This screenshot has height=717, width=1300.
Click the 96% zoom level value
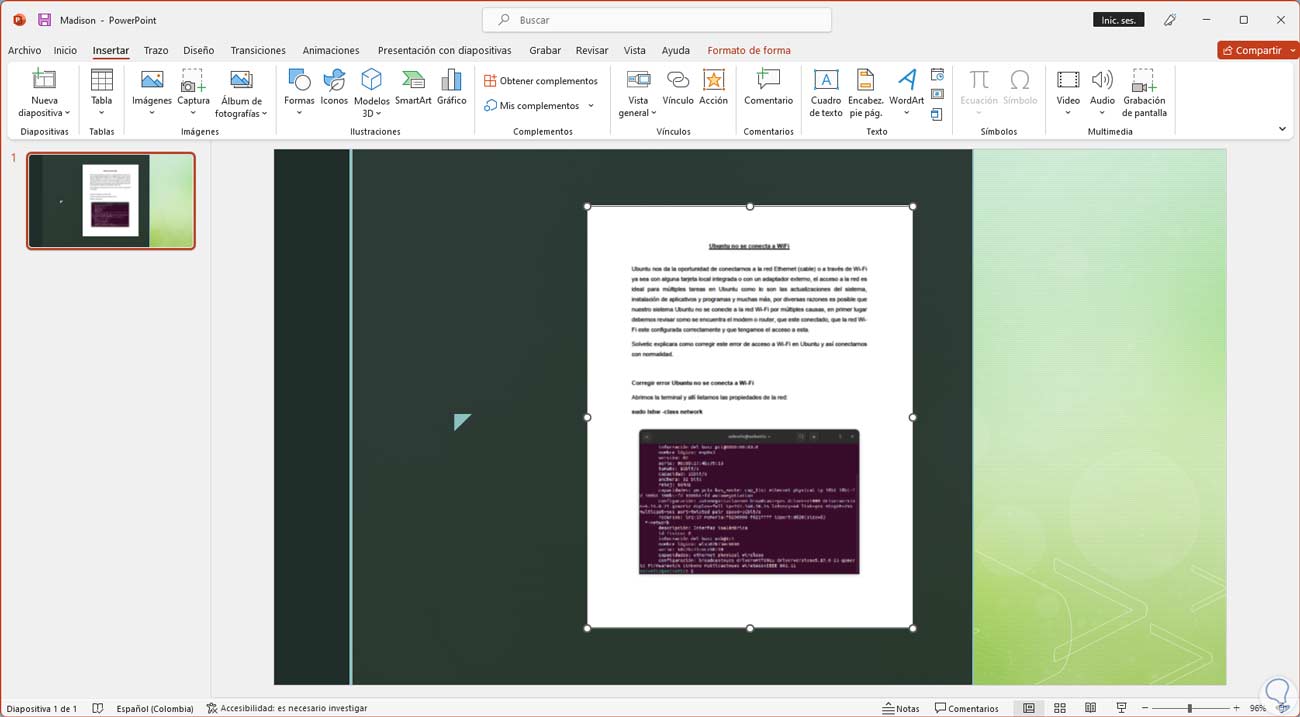click(1258, 708)
